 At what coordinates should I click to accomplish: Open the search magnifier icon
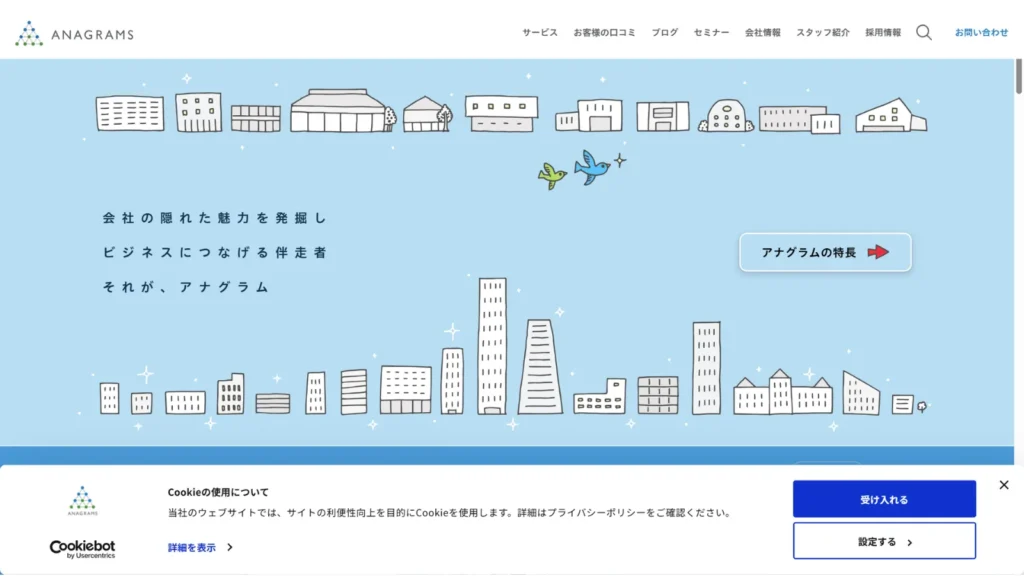[x=923, y=33]
